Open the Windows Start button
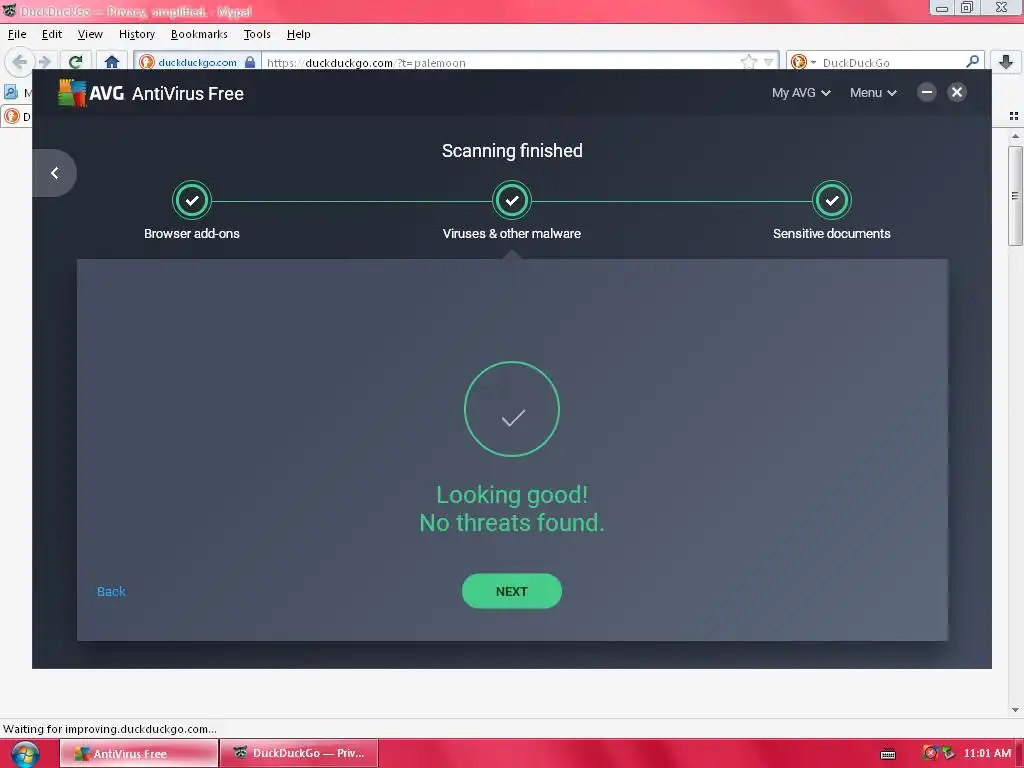This screenshot has height=768, width=1024. pos(24,754)
